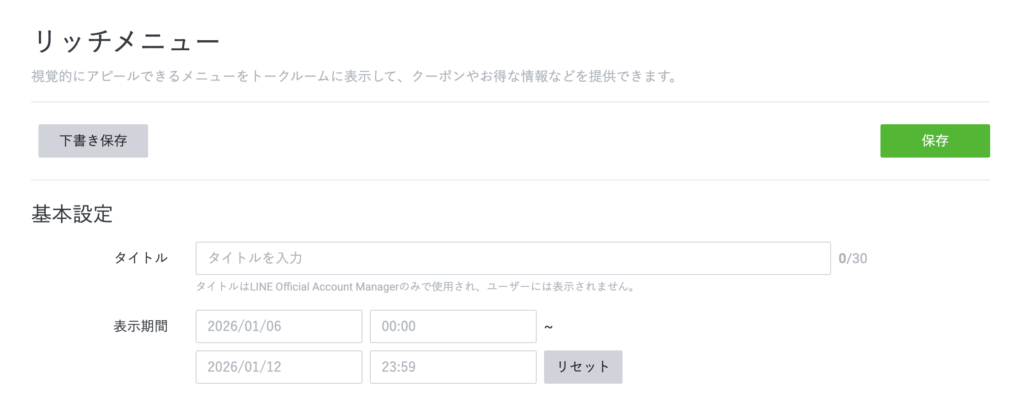Click the divider line above 下書き保存
The height and width of the screenshot is (402, 1024).
pos(510,102)
